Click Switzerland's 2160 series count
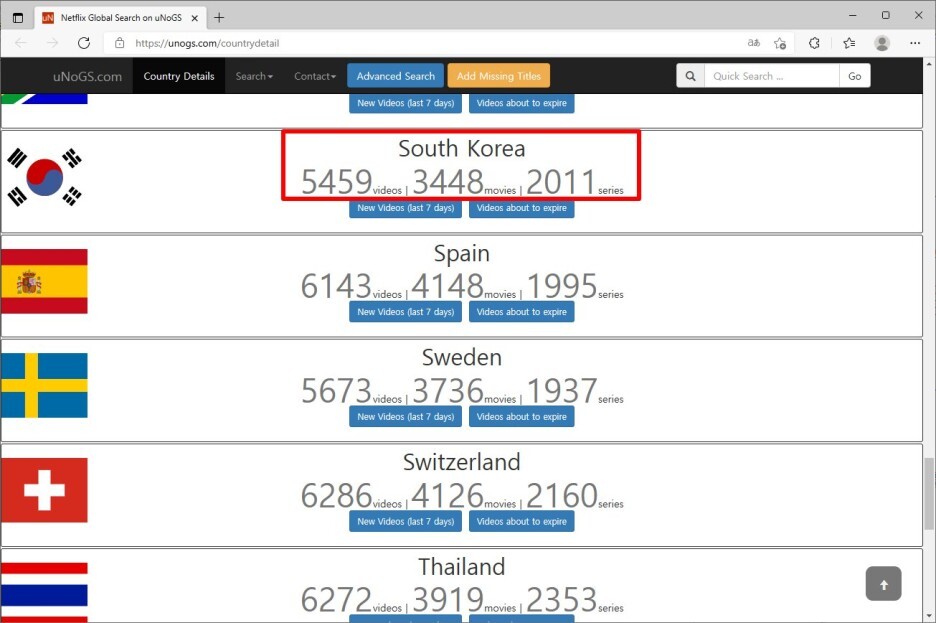Screen dimensions: 936x623 tap(561, 495)
